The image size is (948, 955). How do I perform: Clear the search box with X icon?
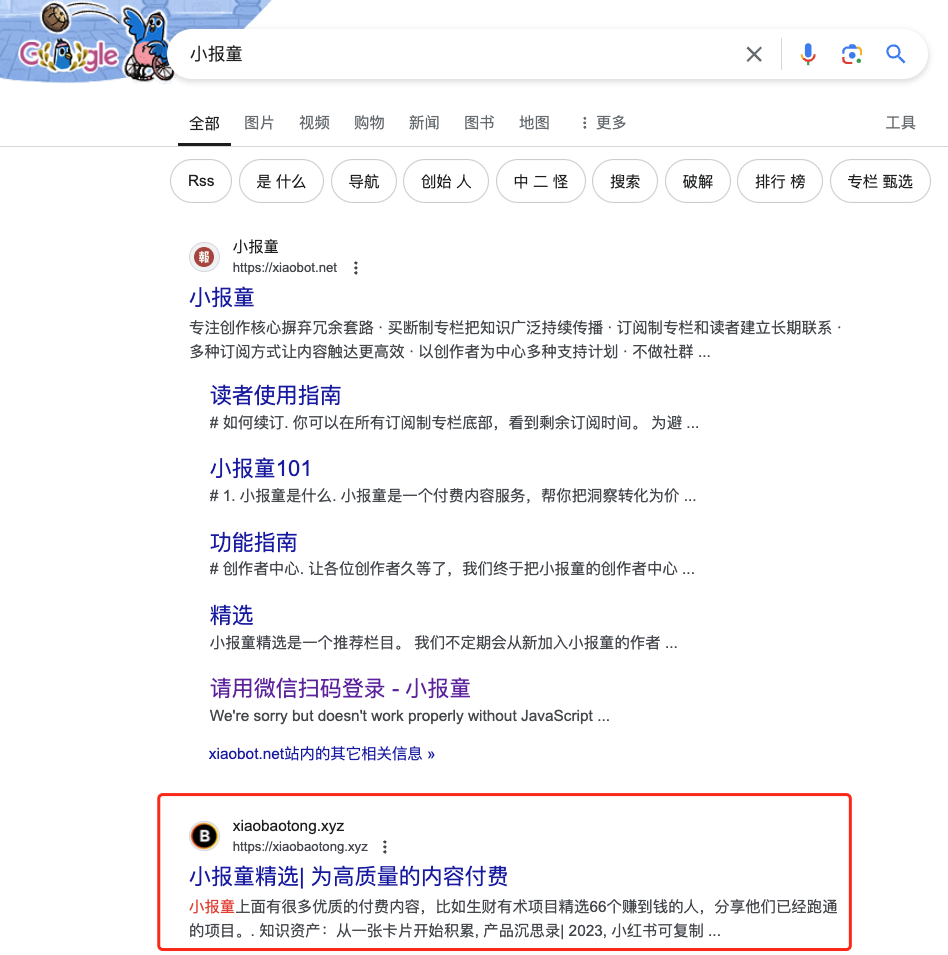(x=754, y=54)
